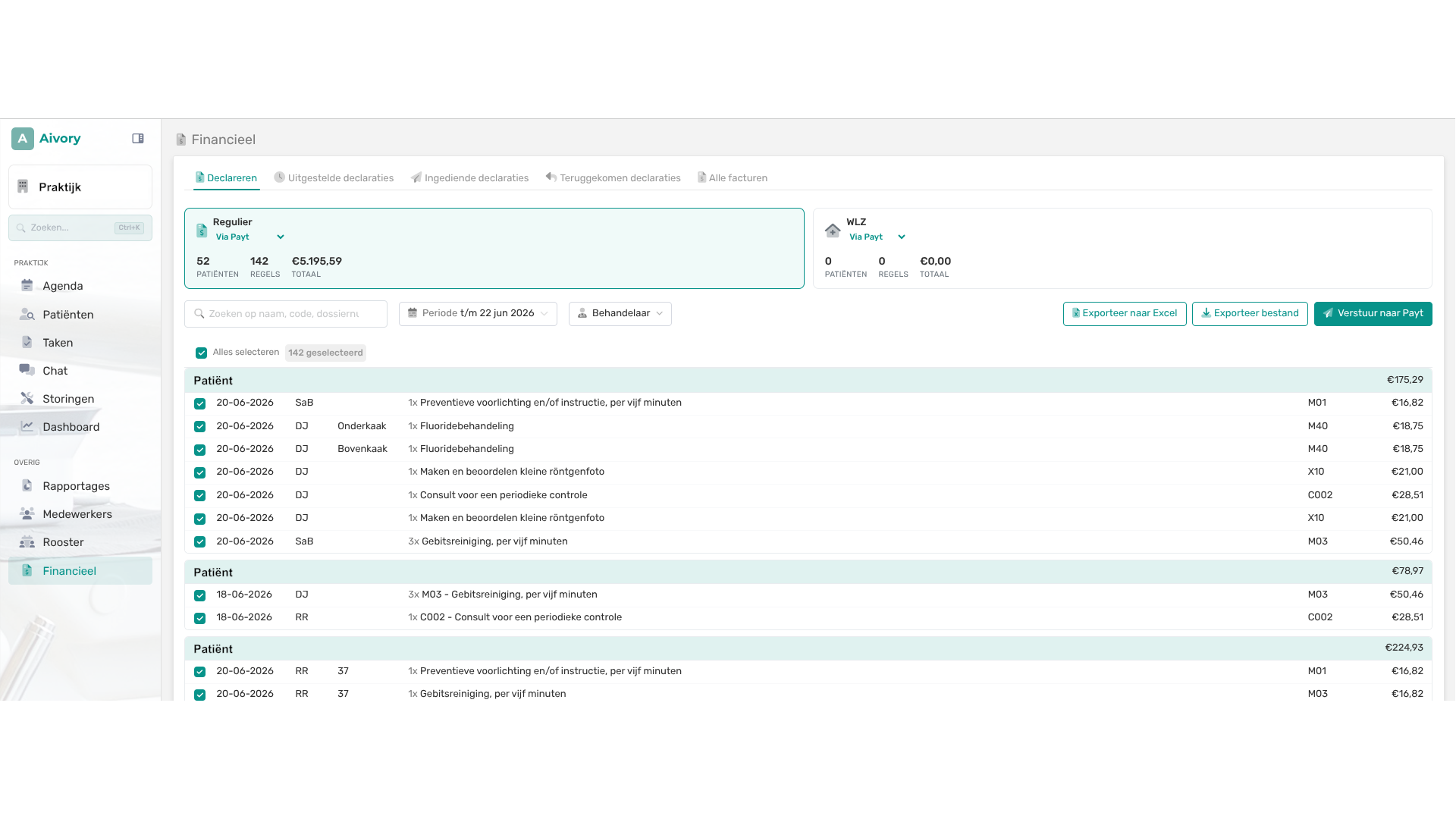Click the paper plane icon on Ingediende declaraties
The image size is (1456, 819).
[416, 177]
